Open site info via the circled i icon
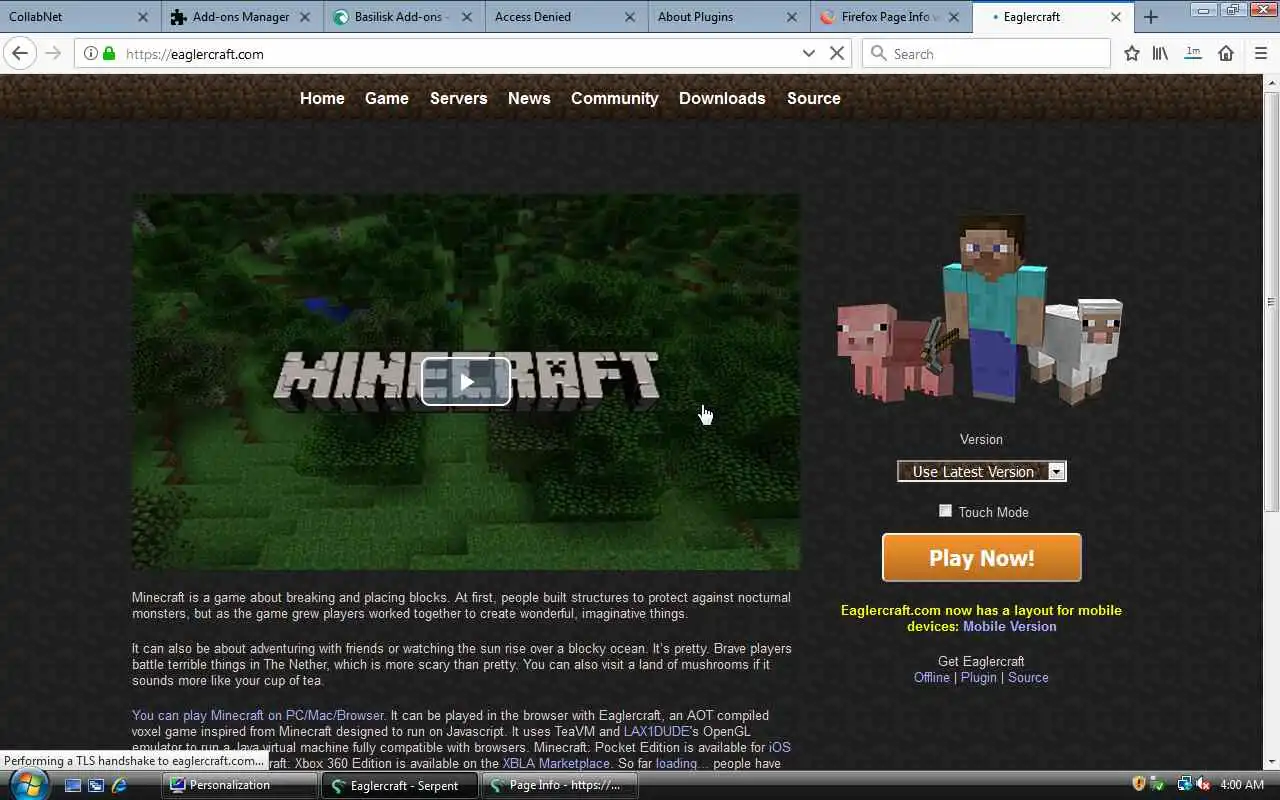The width and height of the screenshot is (1280, 800). 90,54
